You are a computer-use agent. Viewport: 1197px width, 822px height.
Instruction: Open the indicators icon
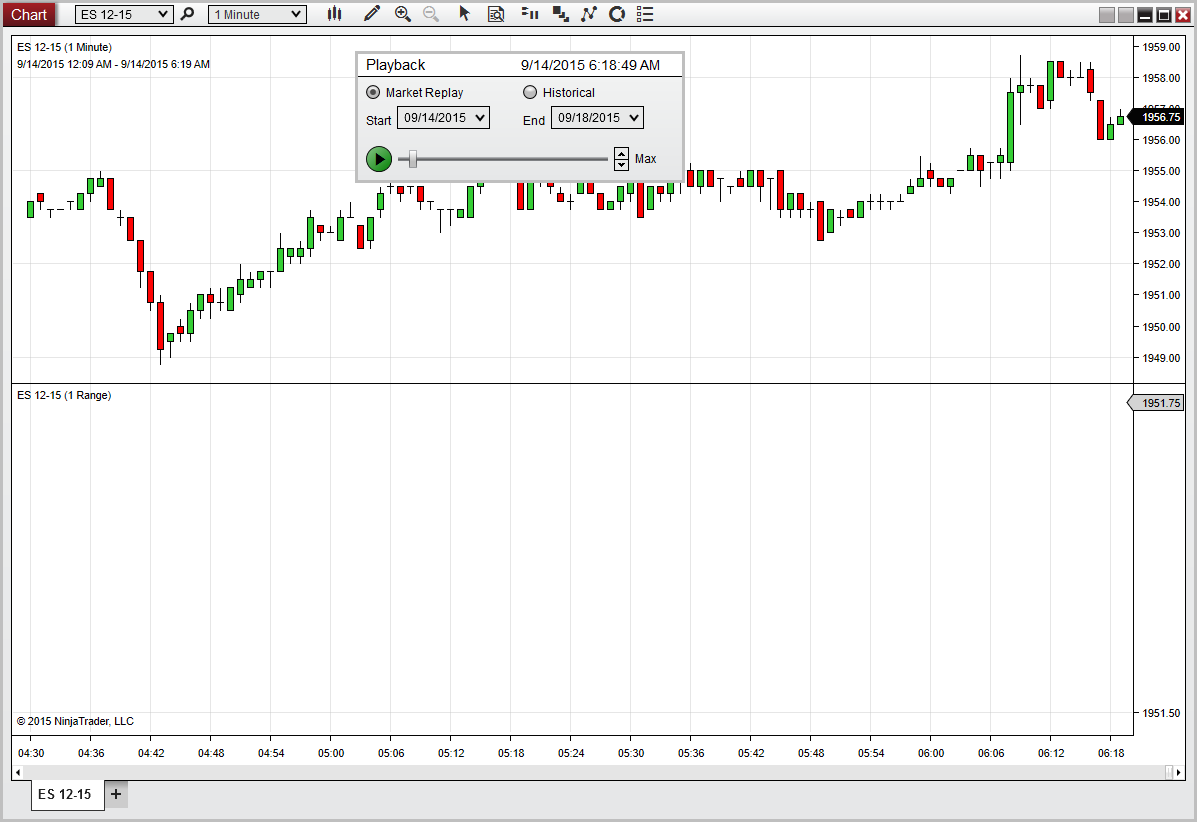(589, 14)
